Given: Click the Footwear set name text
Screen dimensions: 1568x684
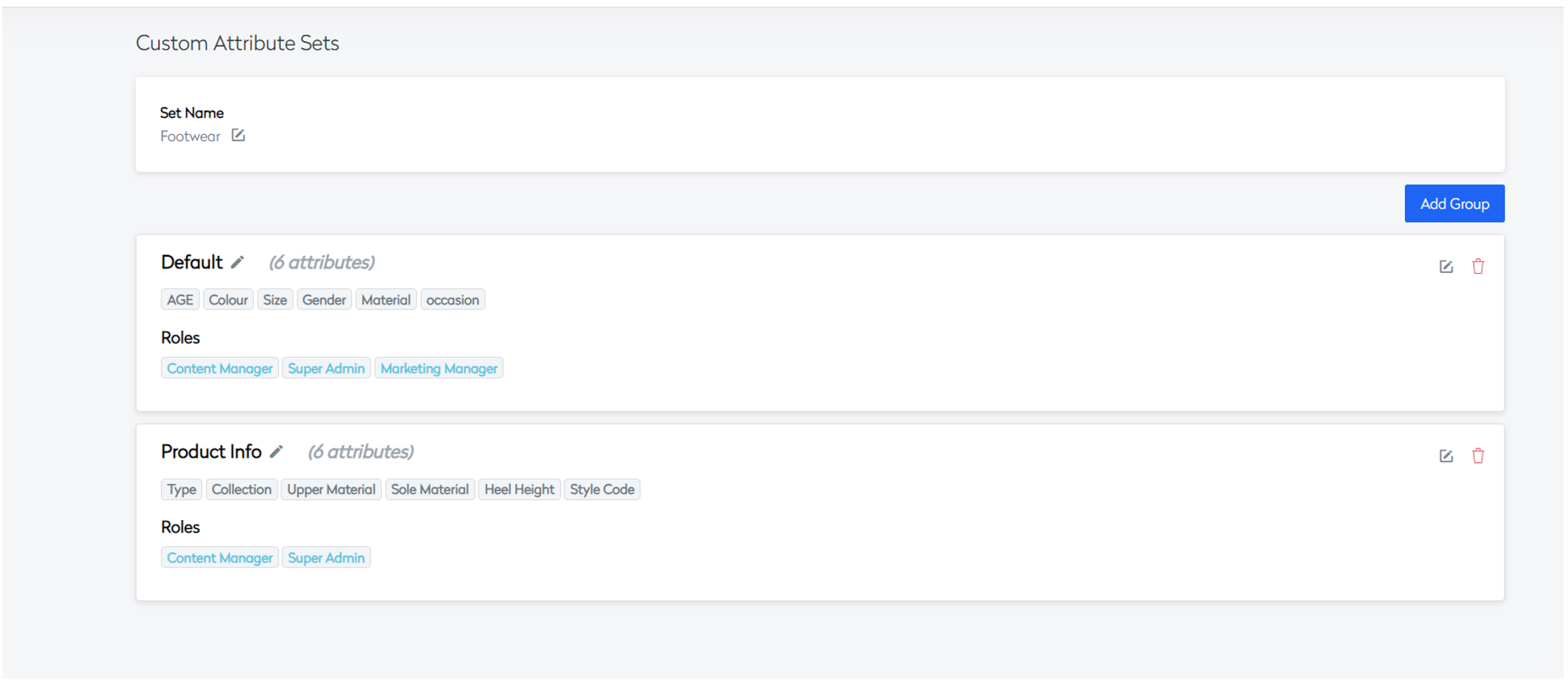Looking at the screenshot, I should [x=191, y=137].
